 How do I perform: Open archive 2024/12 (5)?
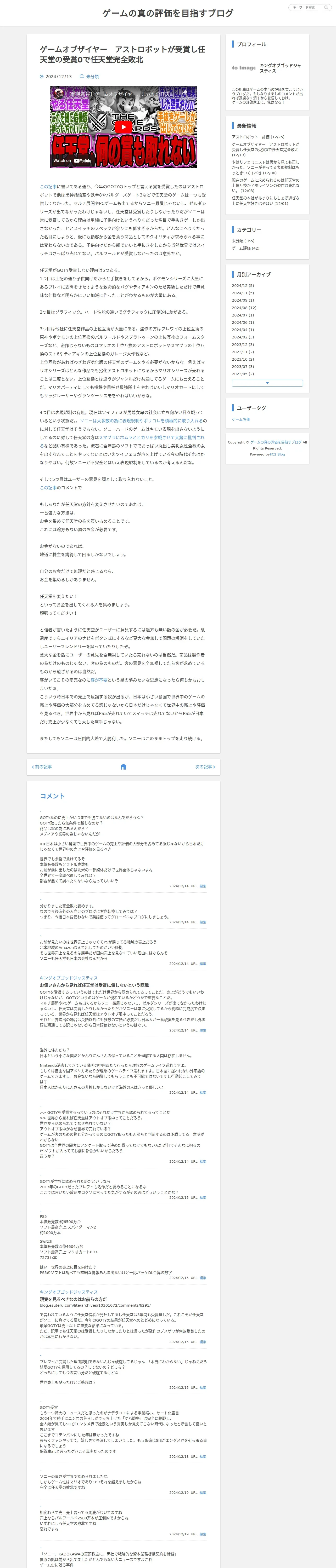(243, 285)
